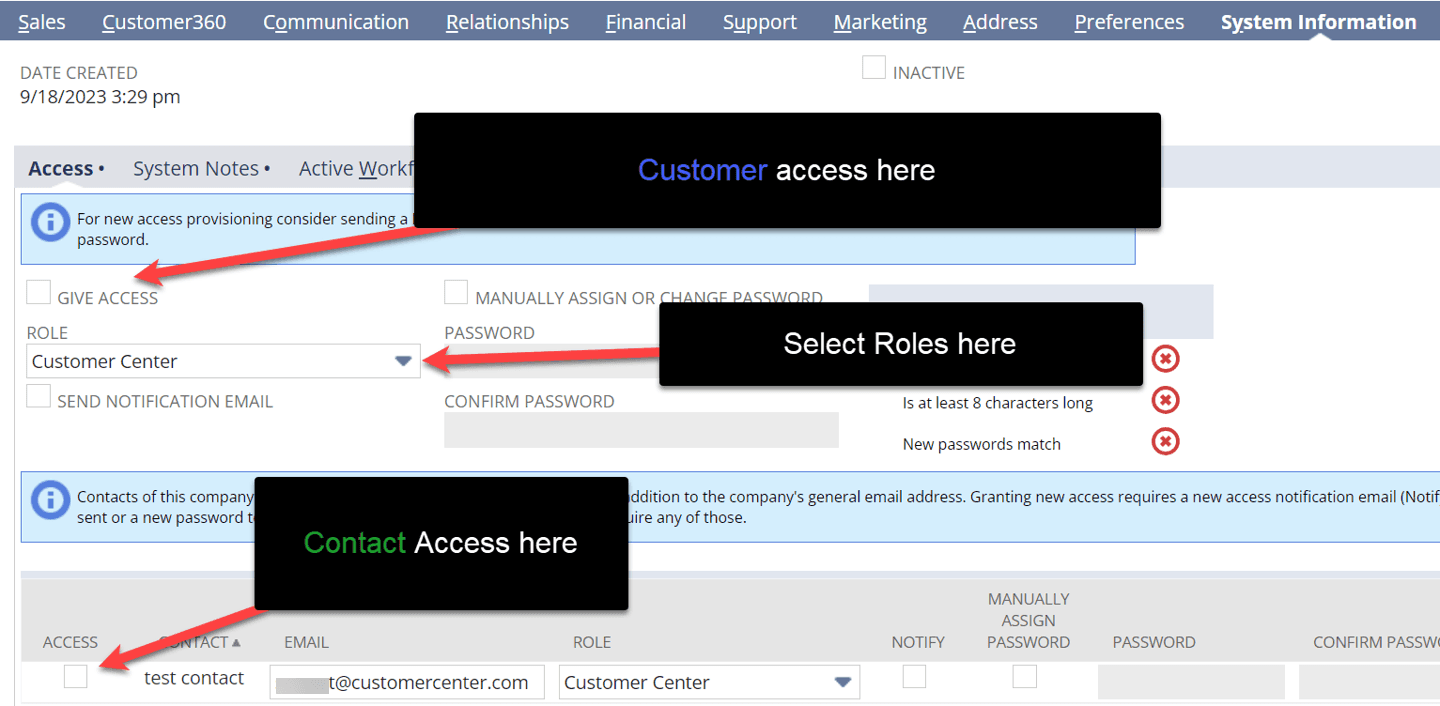1440x706 pixels.
Task: Click the info icon in the access provisioning banner
Action: click(x=50, y=222)
